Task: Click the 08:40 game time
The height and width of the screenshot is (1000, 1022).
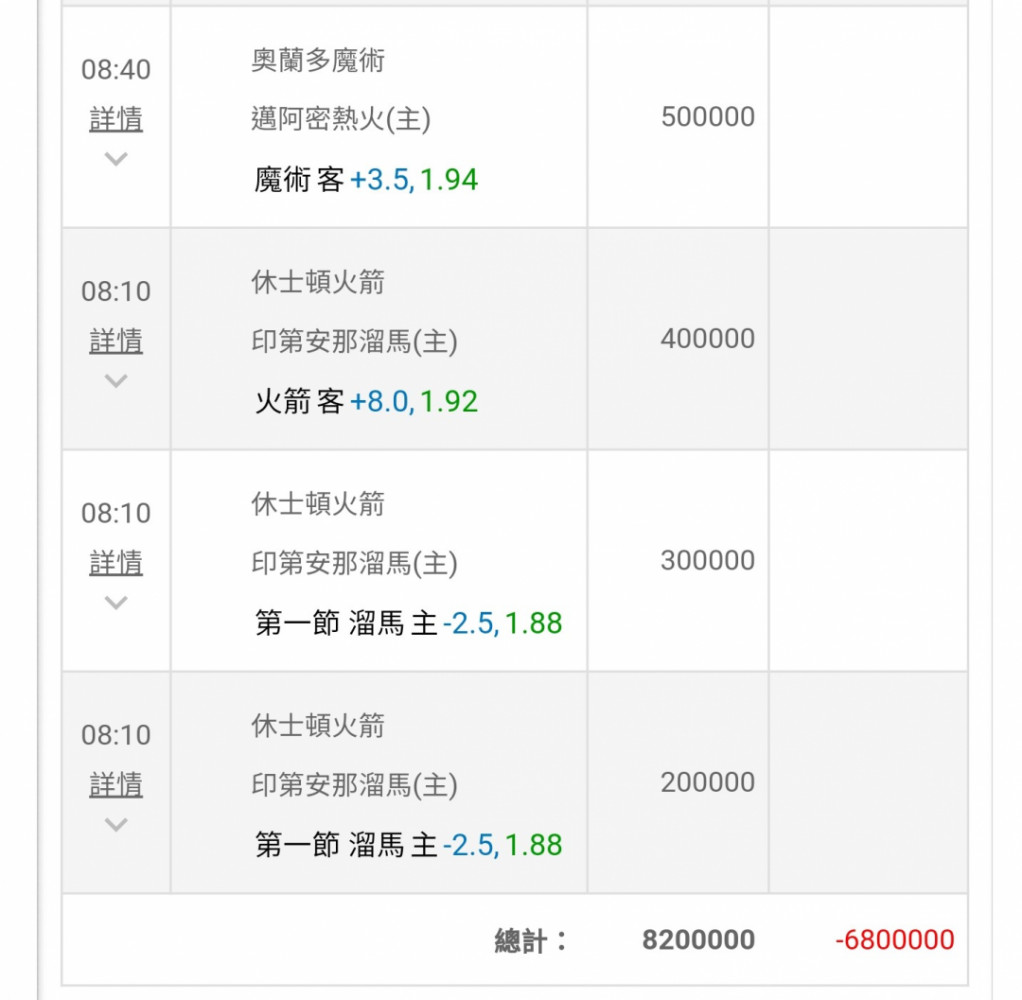Action: [116, 69]
